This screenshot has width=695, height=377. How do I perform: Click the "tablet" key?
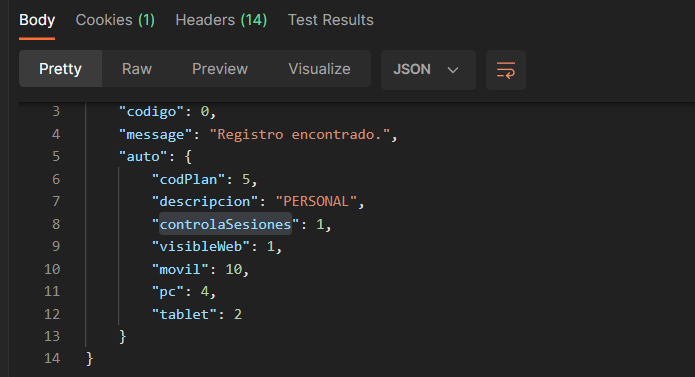tap(184, 314)
